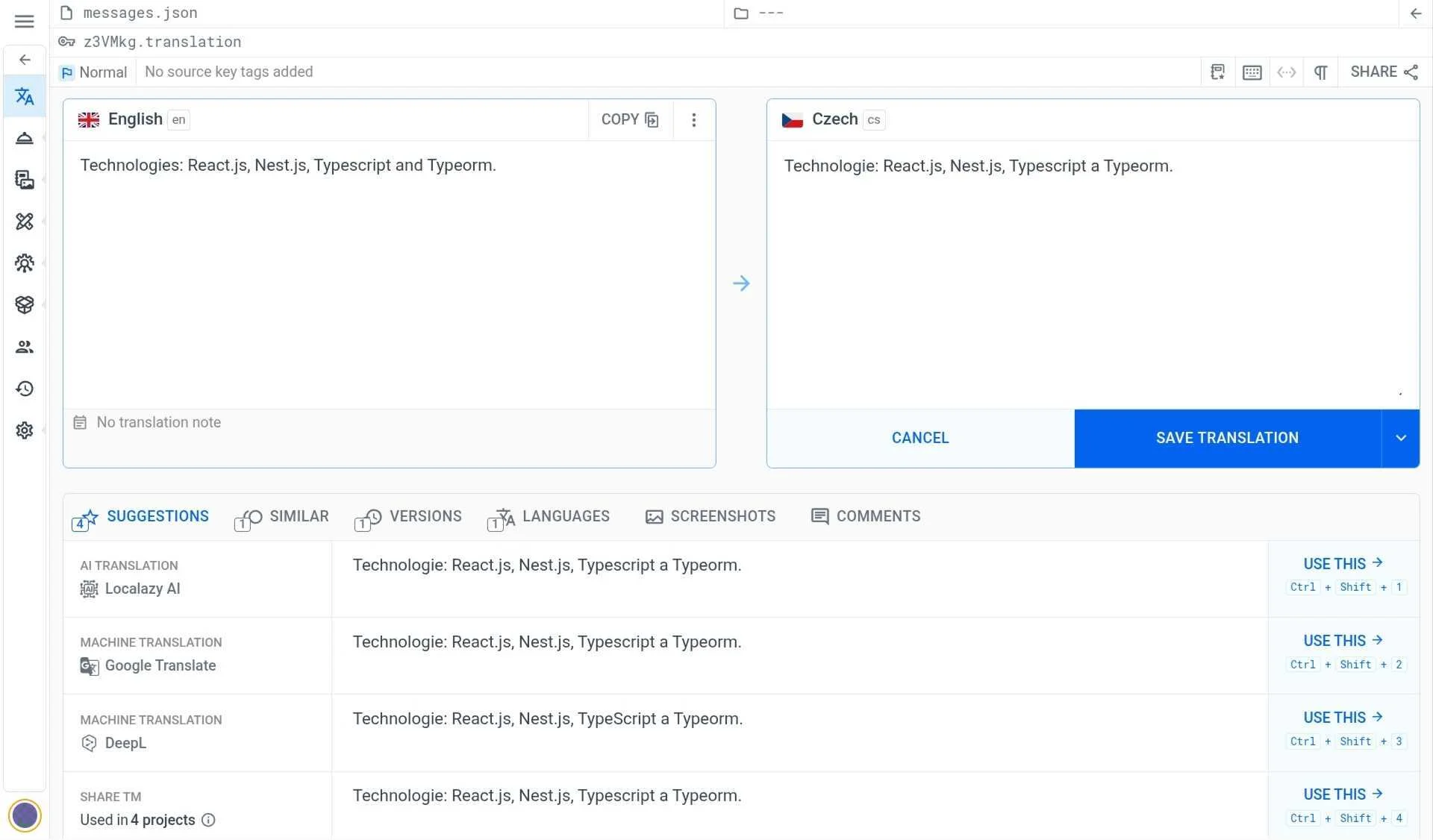Image resolution: width=1433 pixels, height=840 pixels.
Task: Click the history clock sidebar icon
Action: point(24,389)
